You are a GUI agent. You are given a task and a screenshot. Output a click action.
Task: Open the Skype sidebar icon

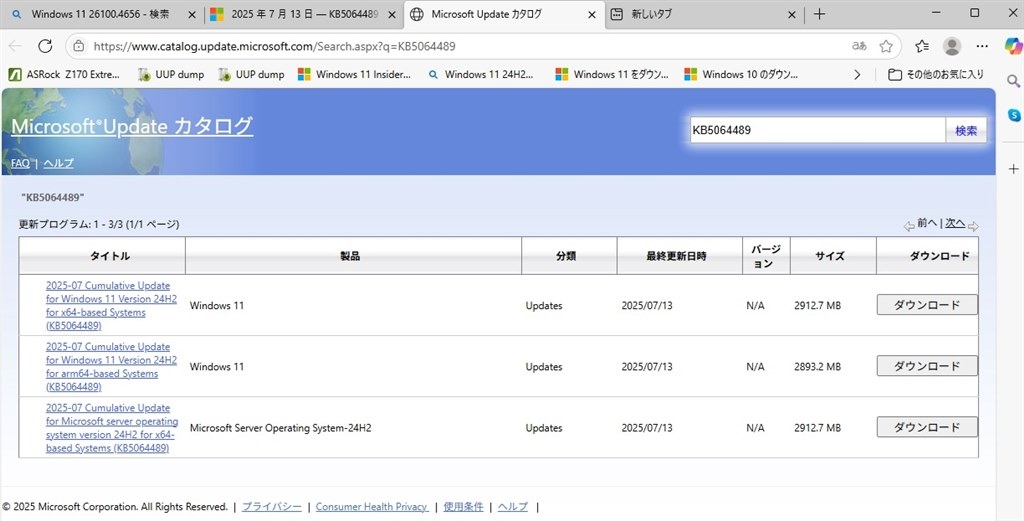click(1014, 115)
